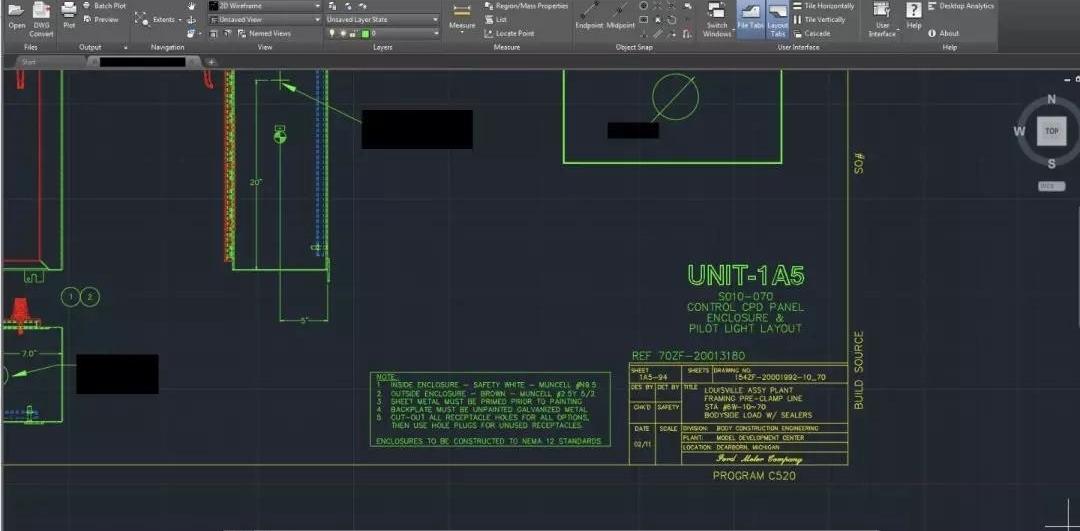Select the Measure tool
Screen dimensions: 1080x531
(x=462, y=14)
